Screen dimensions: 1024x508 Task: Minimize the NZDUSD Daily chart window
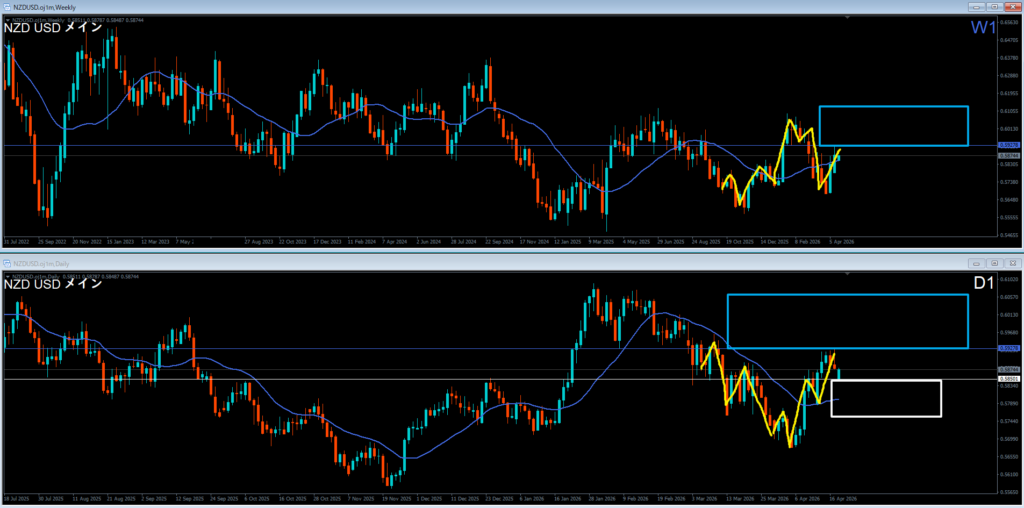click(977, 263)
